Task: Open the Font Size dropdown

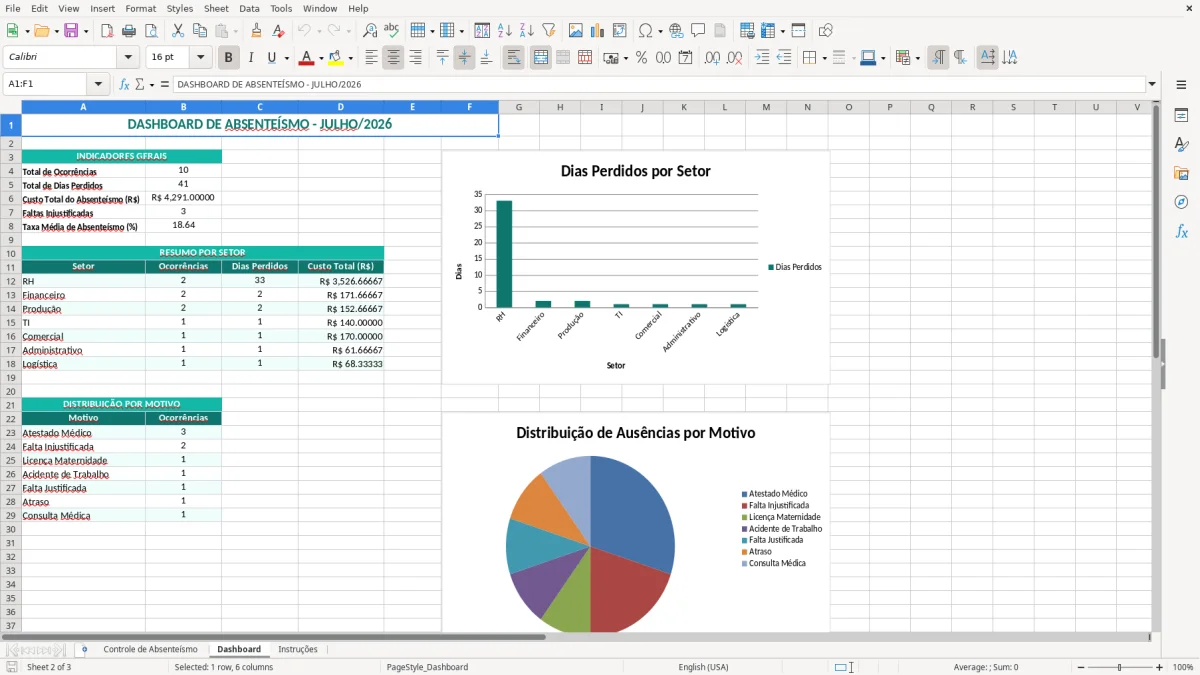Action: [x=201, y=58]
